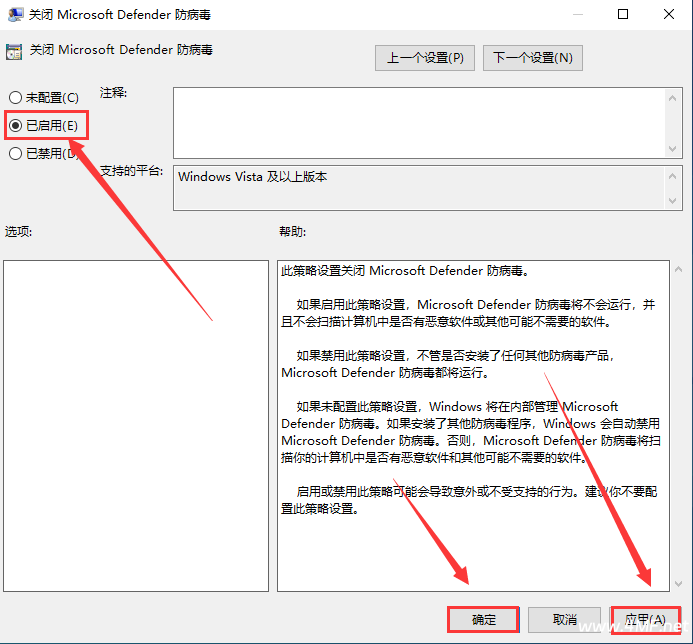
Task: Go to next setting with 下一个设置(N)
Action: [532, 58]
